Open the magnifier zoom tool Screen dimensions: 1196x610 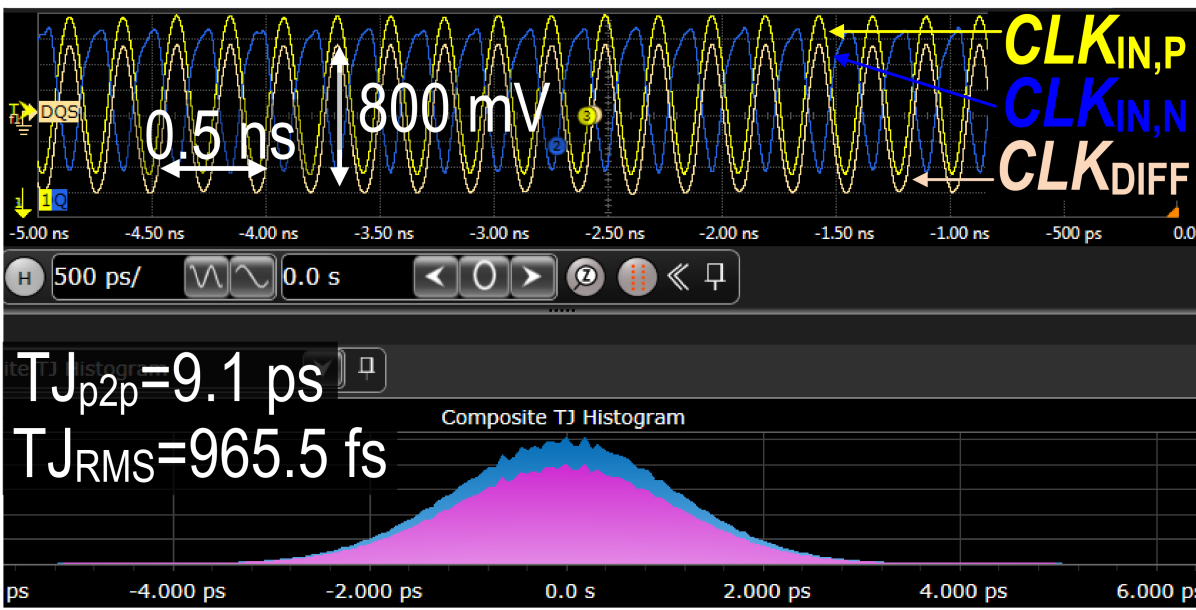(585, 277)
